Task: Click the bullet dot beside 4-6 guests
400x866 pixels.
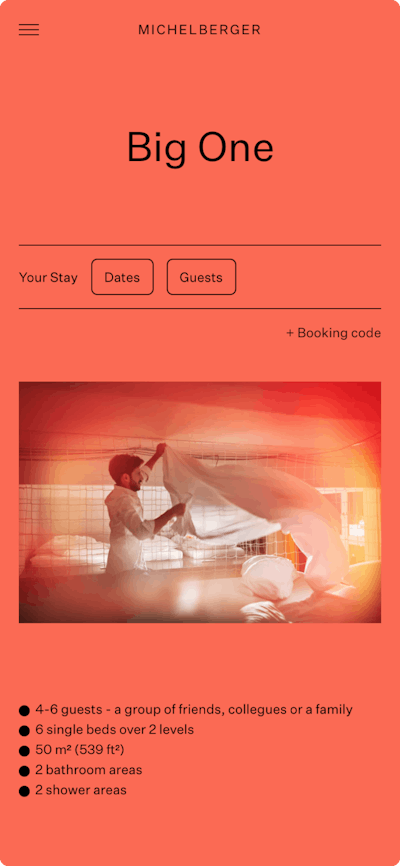Action: (24, 710)
